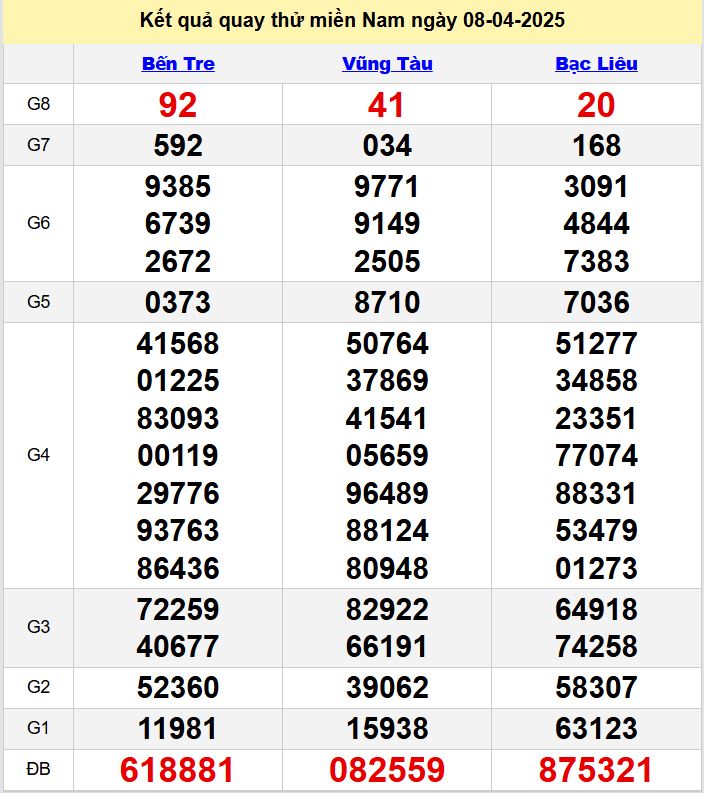Click G4 number 29776
This screenshot has height=793, width=704.
pos(178,494)
